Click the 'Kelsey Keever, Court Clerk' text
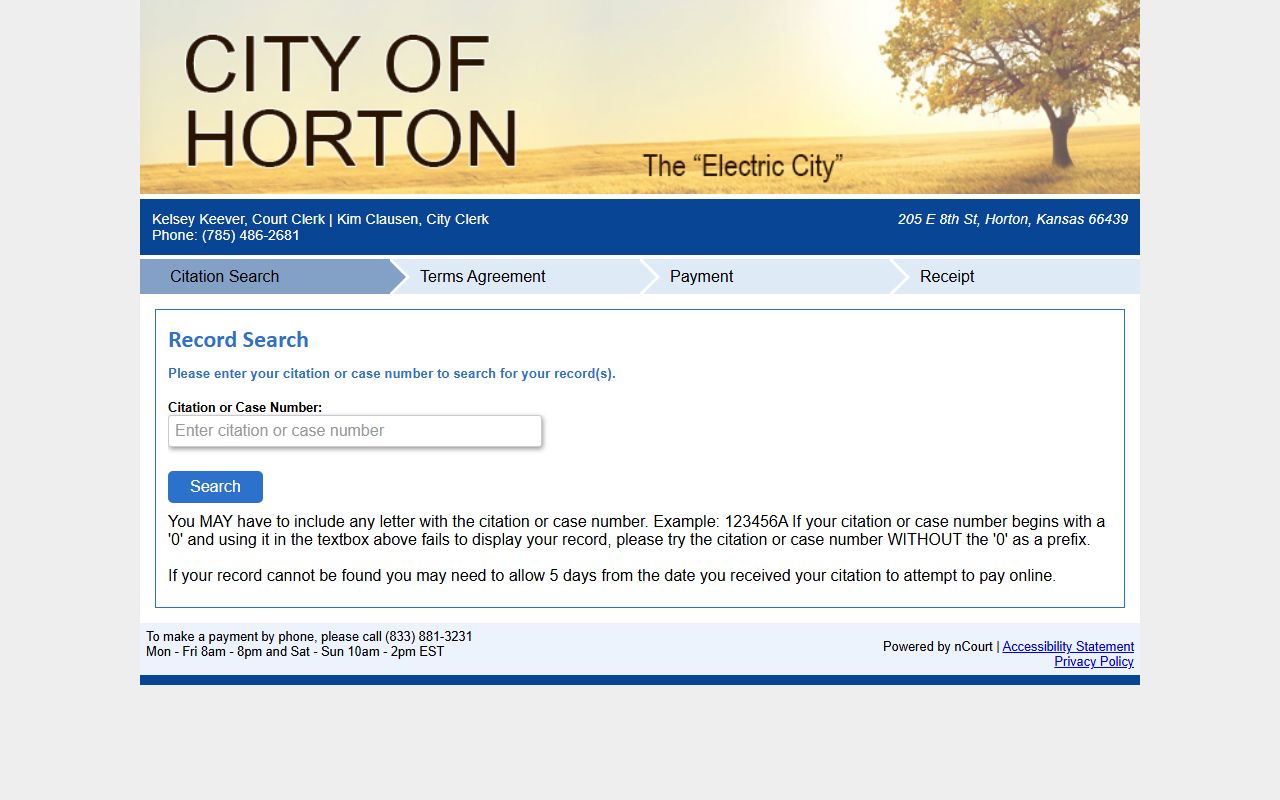Screen dimensions: 1280x800 239,219
